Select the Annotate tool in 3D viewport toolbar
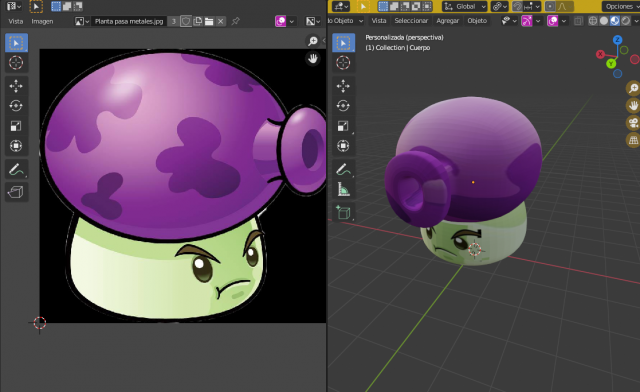Viewport: 640px width, 392px height. click(343, 169)
